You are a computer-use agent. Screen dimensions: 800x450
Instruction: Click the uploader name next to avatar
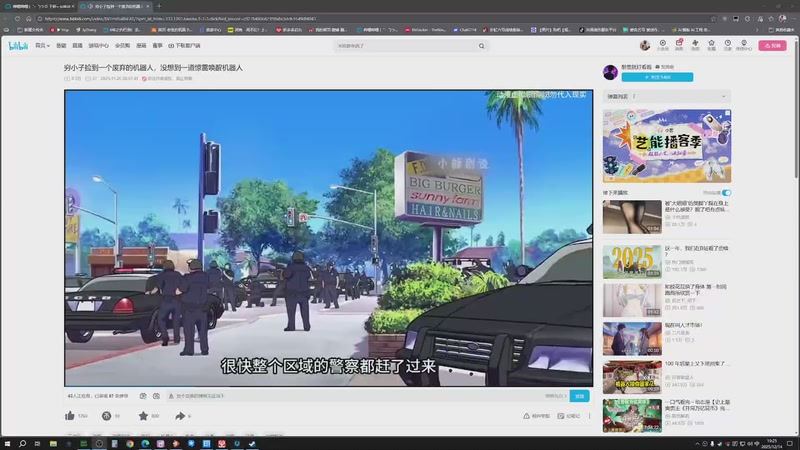pyautogui.click(x=636, y=67)
